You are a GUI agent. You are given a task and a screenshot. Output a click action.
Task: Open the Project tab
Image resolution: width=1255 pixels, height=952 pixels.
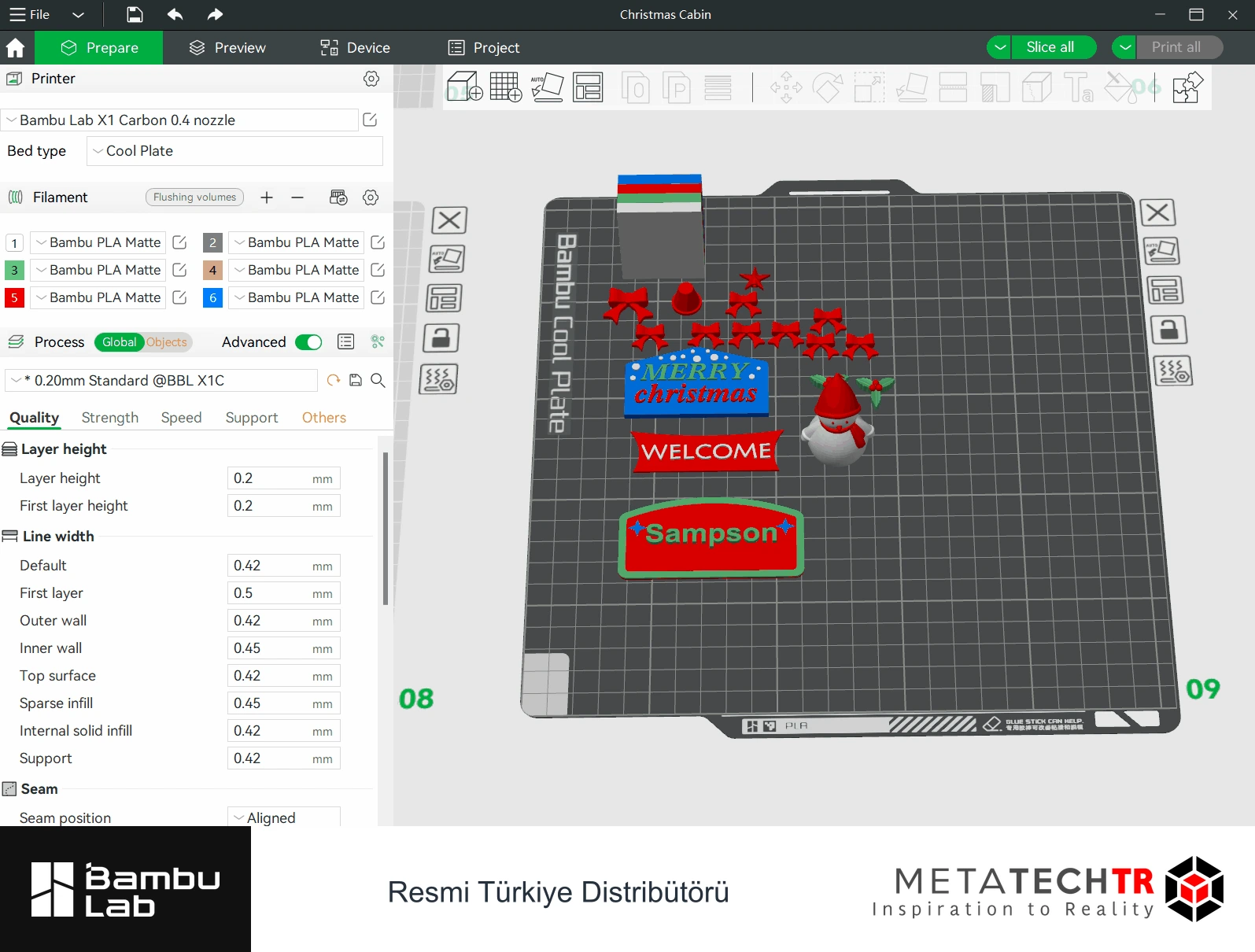484,48
